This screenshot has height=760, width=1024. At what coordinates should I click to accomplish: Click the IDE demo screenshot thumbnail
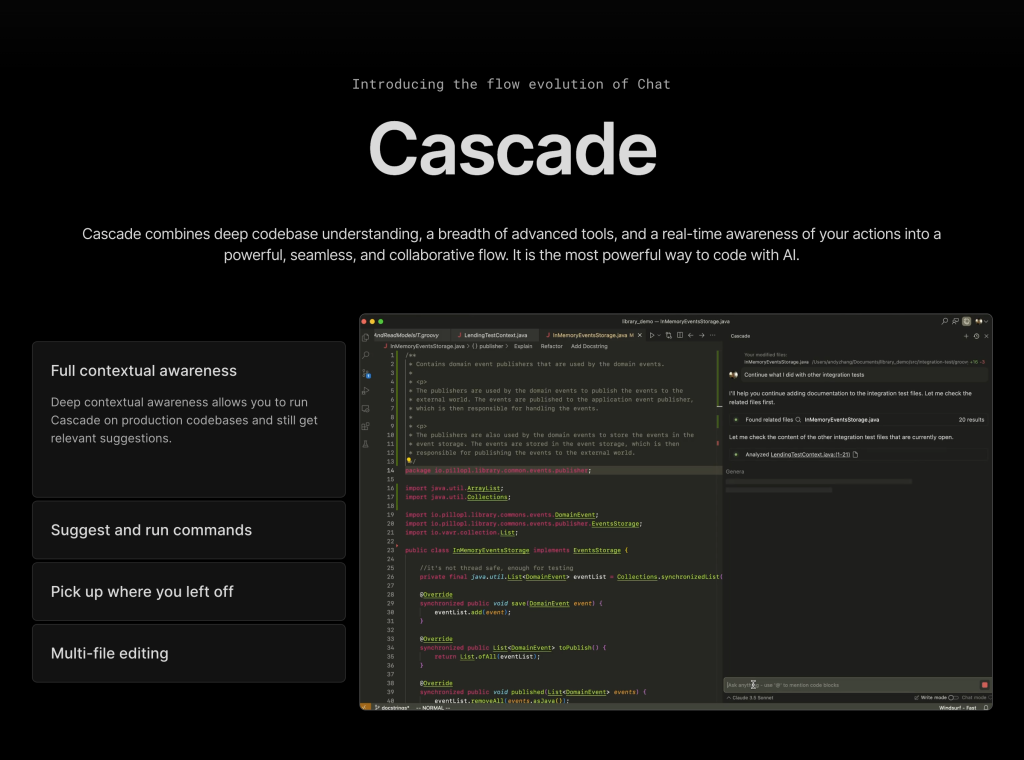click(x=676, y=512)
